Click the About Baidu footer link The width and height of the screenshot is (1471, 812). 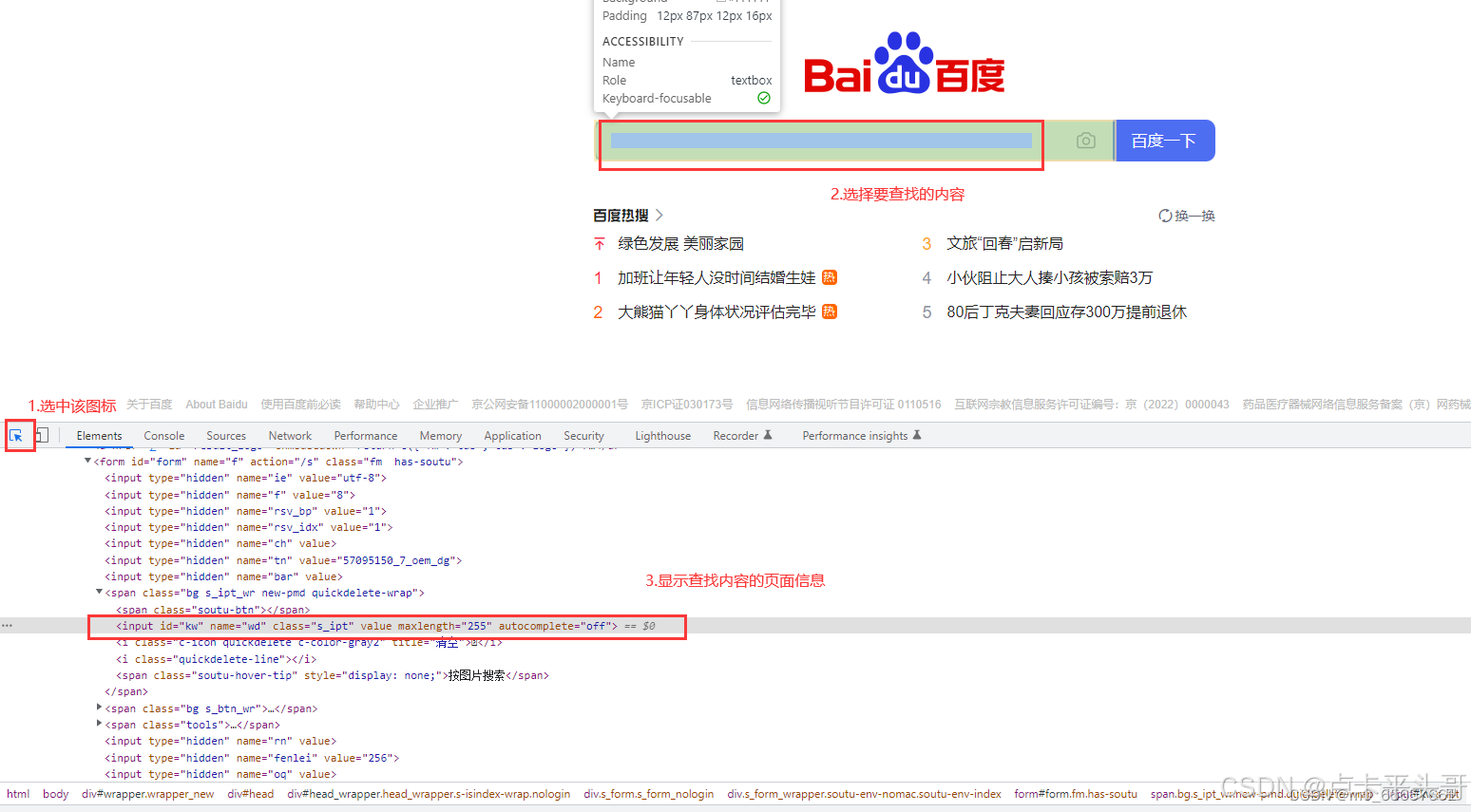pos(217,405)
